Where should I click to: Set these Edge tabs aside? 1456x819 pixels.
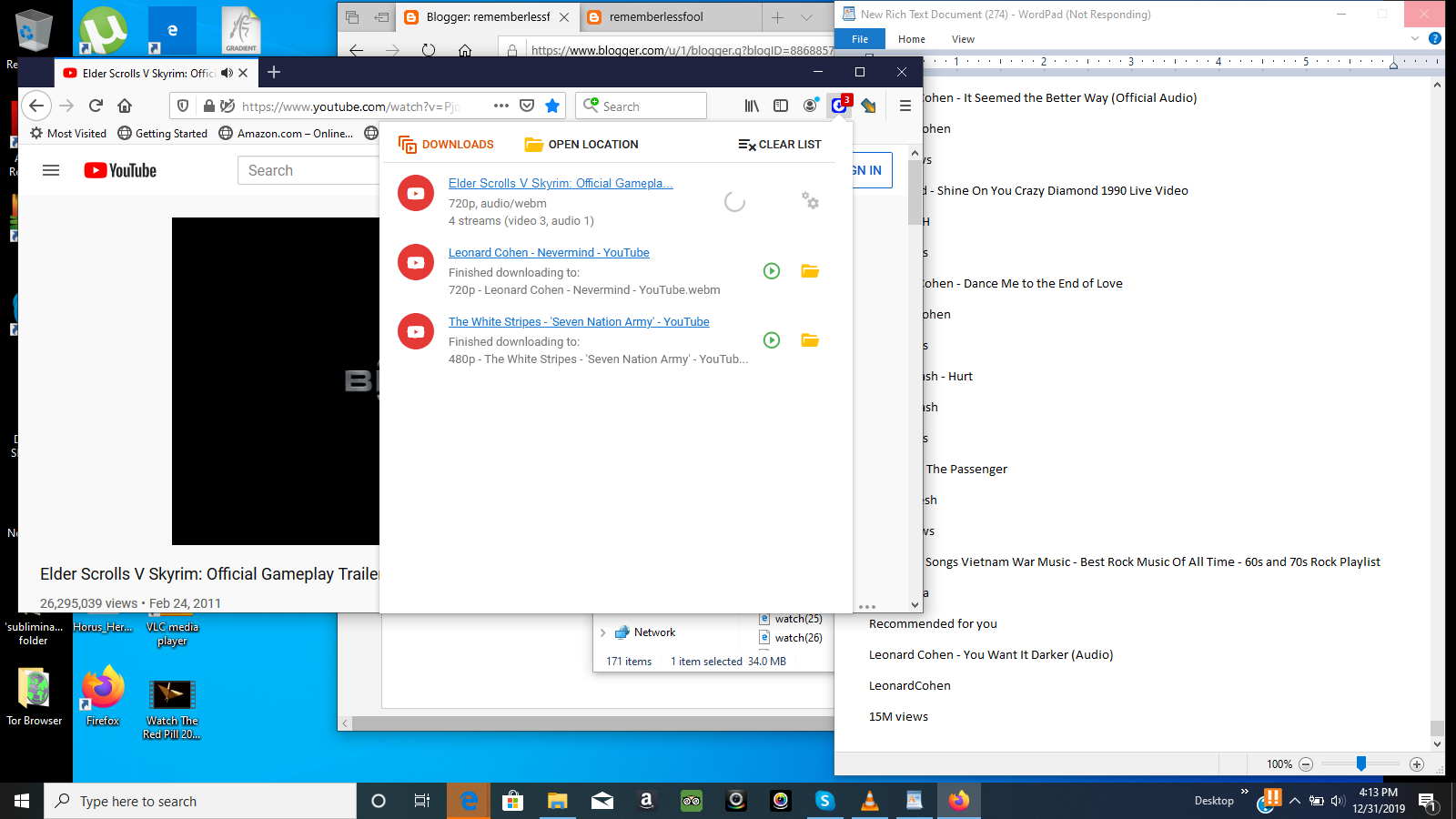pos(381,16)
